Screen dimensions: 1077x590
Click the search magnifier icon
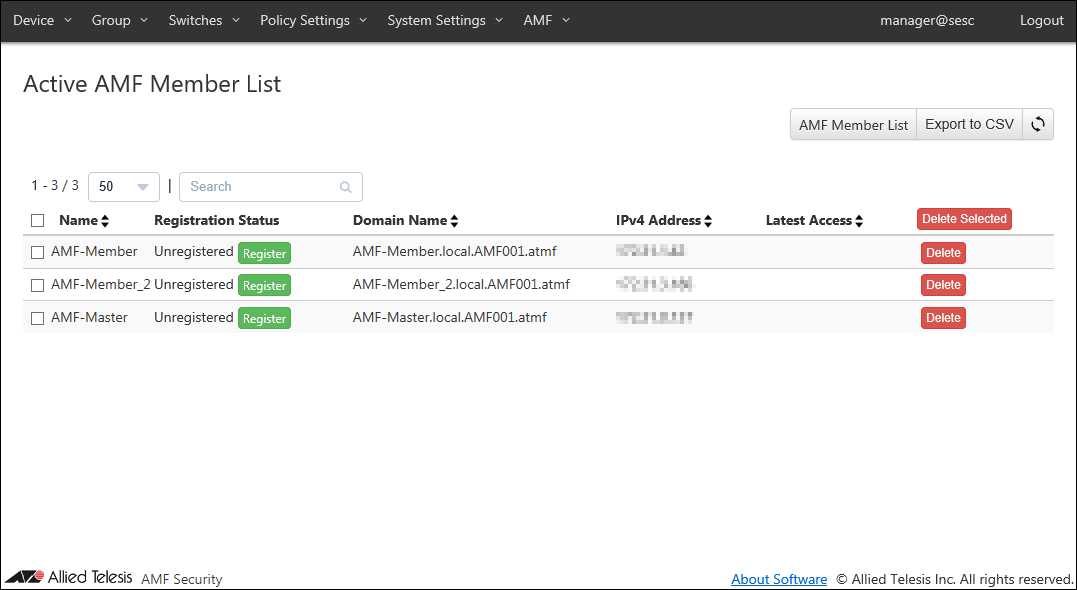(x=346, y=187)
